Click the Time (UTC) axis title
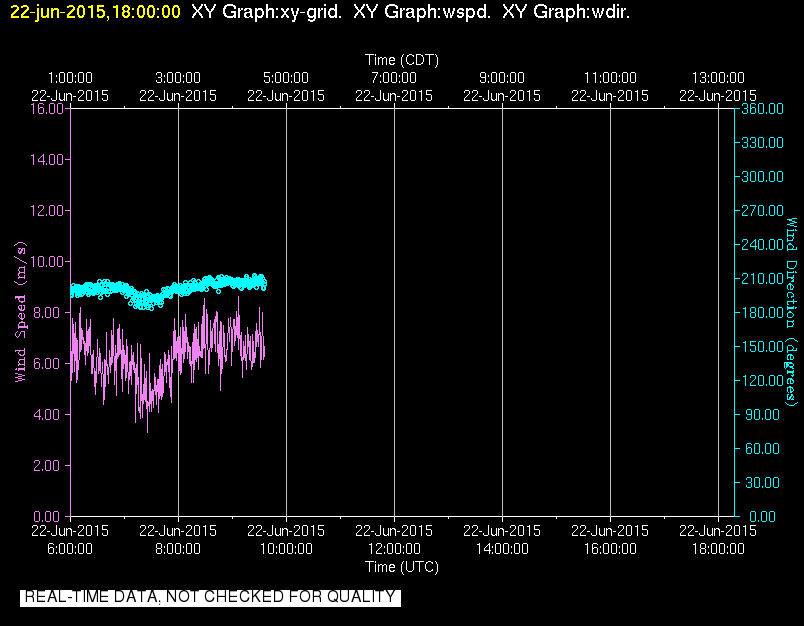The height and width of the screenshot is (626, 804). pyautogui.click(x=401, y=567)
